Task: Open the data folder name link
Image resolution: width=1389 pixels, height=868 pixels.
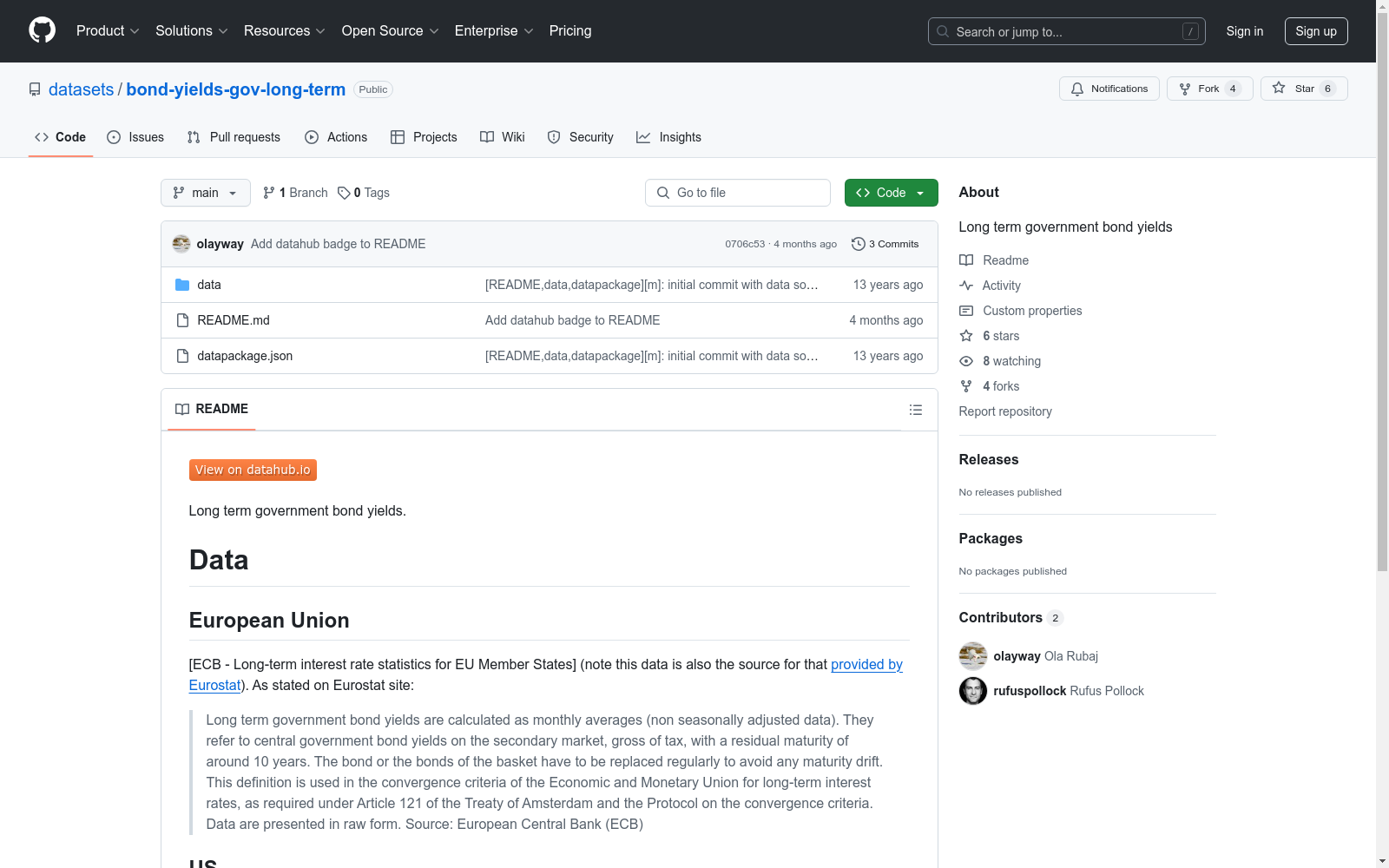Action: [x=209, y=285]
